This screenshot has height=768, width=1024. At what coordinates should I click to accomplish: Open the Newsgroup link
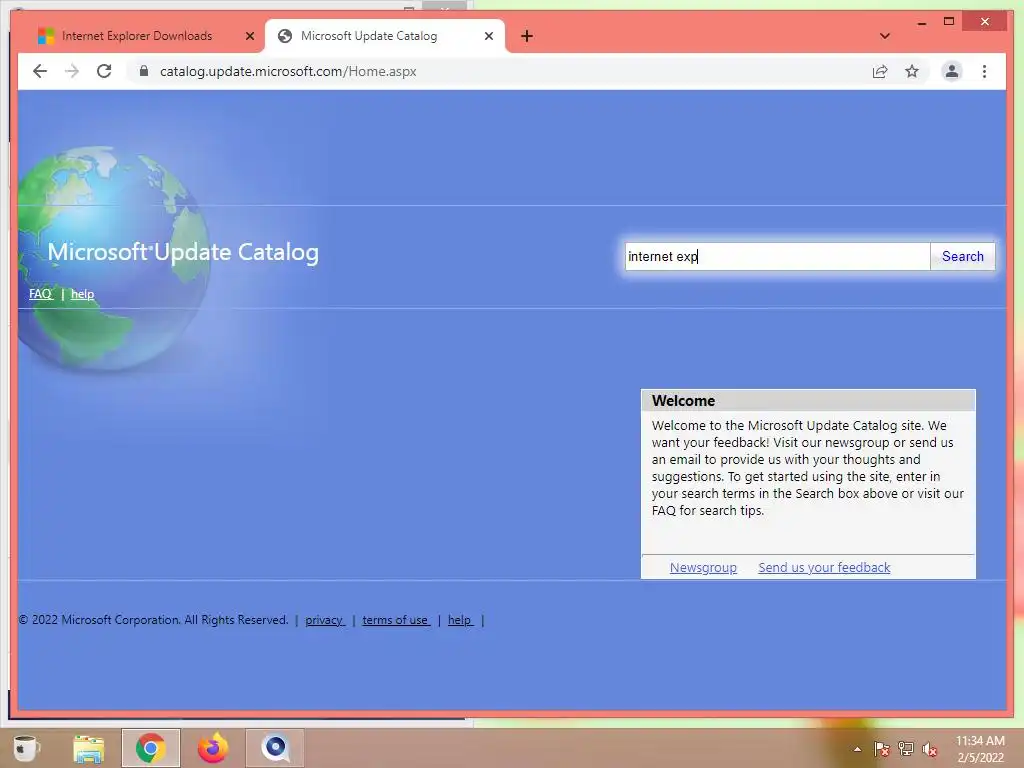[703, 568]
